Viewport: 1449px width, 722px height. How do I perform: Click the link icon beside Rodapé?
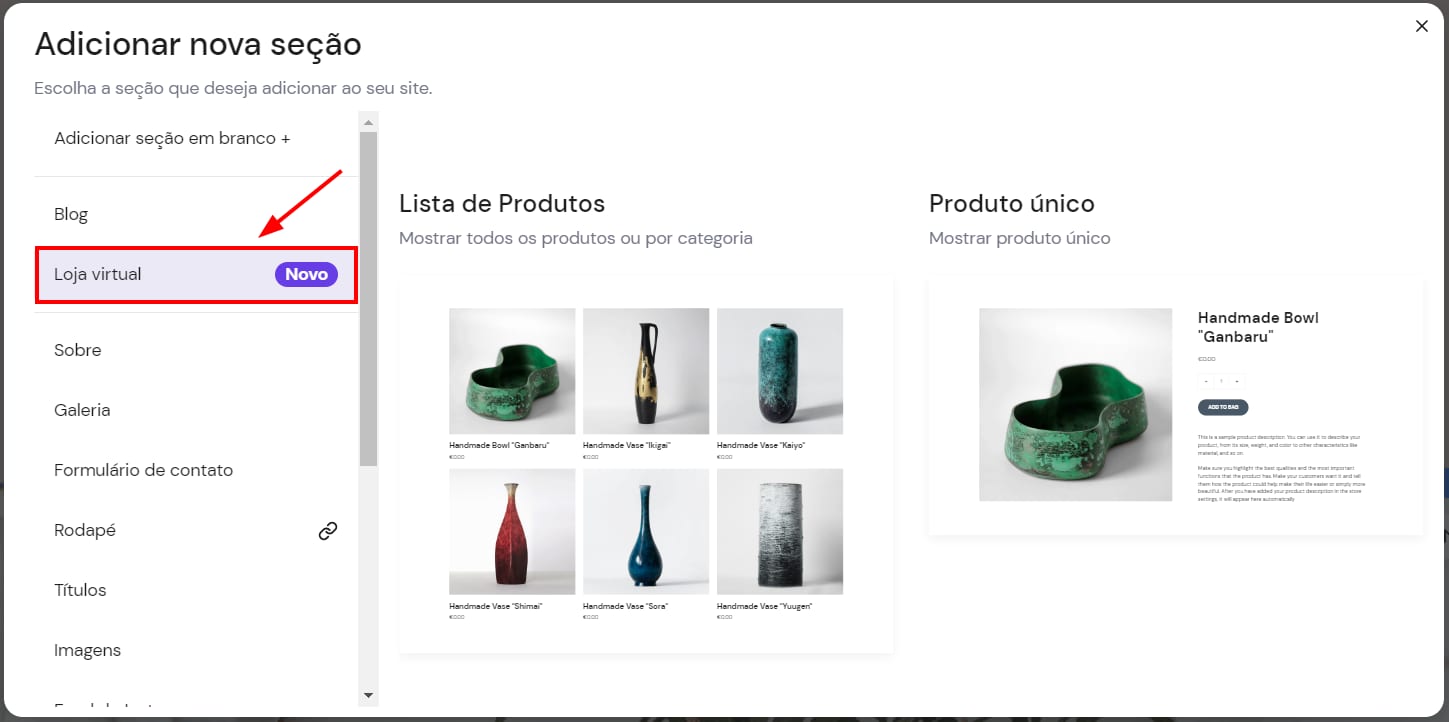pyautogui.click(x=328, y=531)
